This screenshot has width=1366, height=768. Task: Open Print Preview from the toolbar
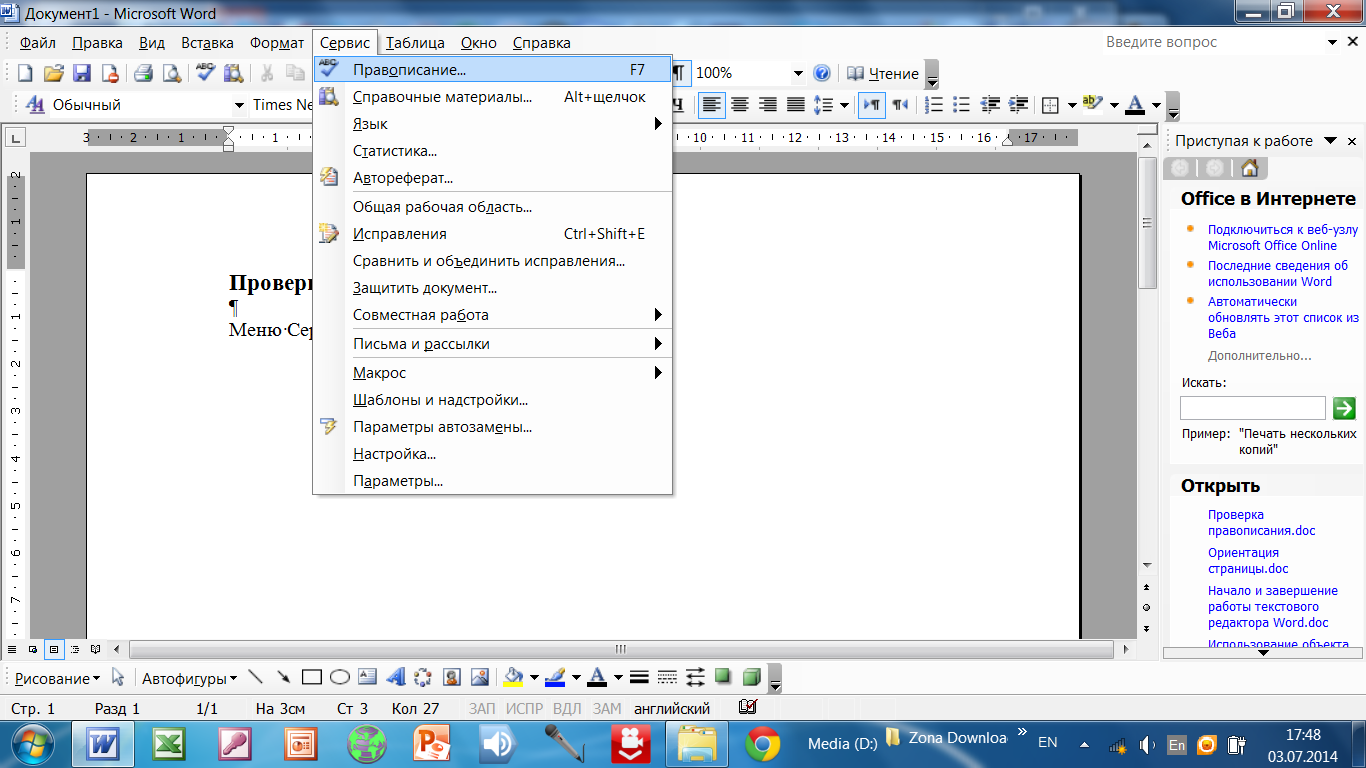[172, 73]
